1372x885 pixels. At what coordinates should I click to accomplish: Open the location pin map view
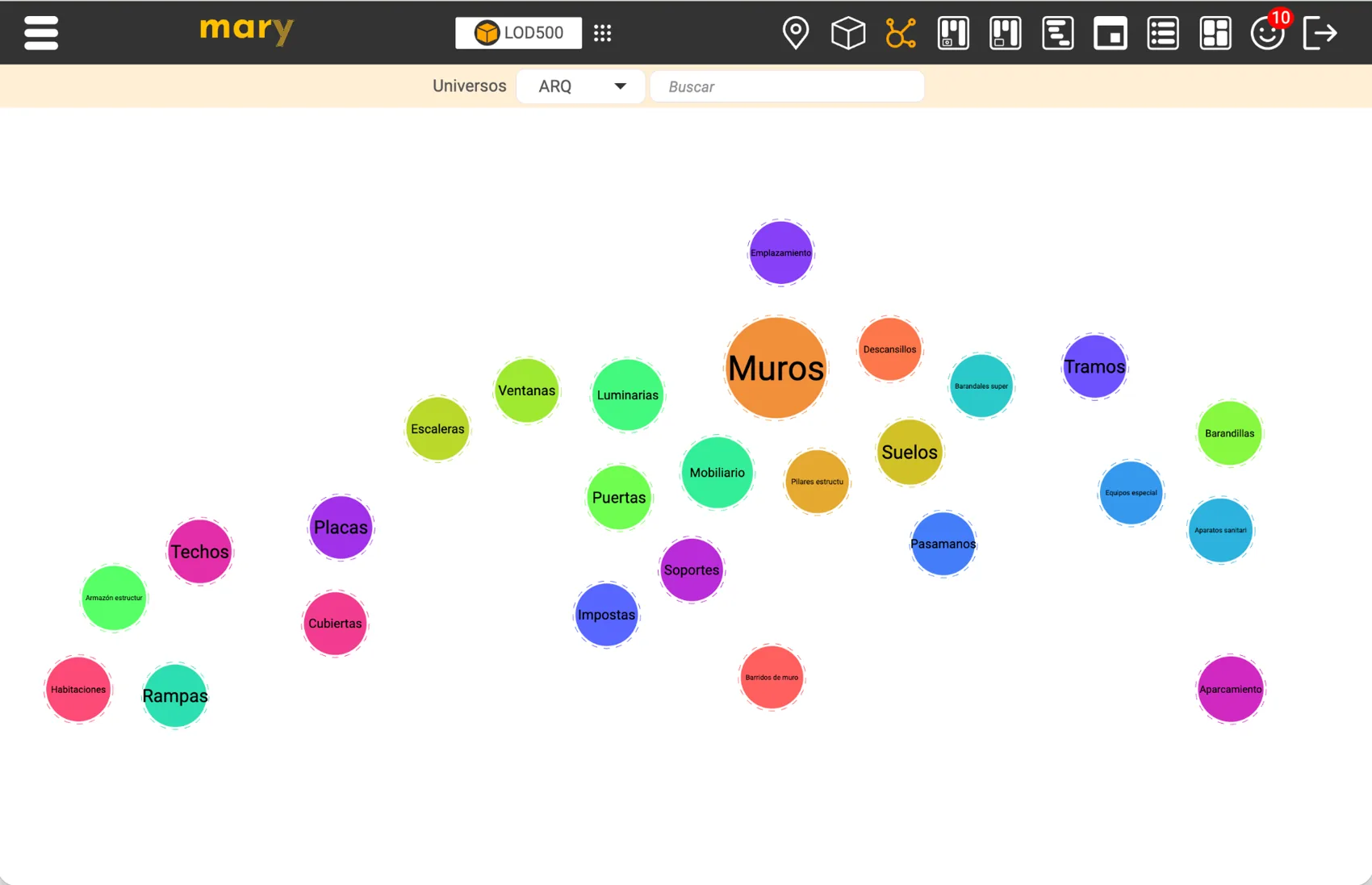[796, 33]
